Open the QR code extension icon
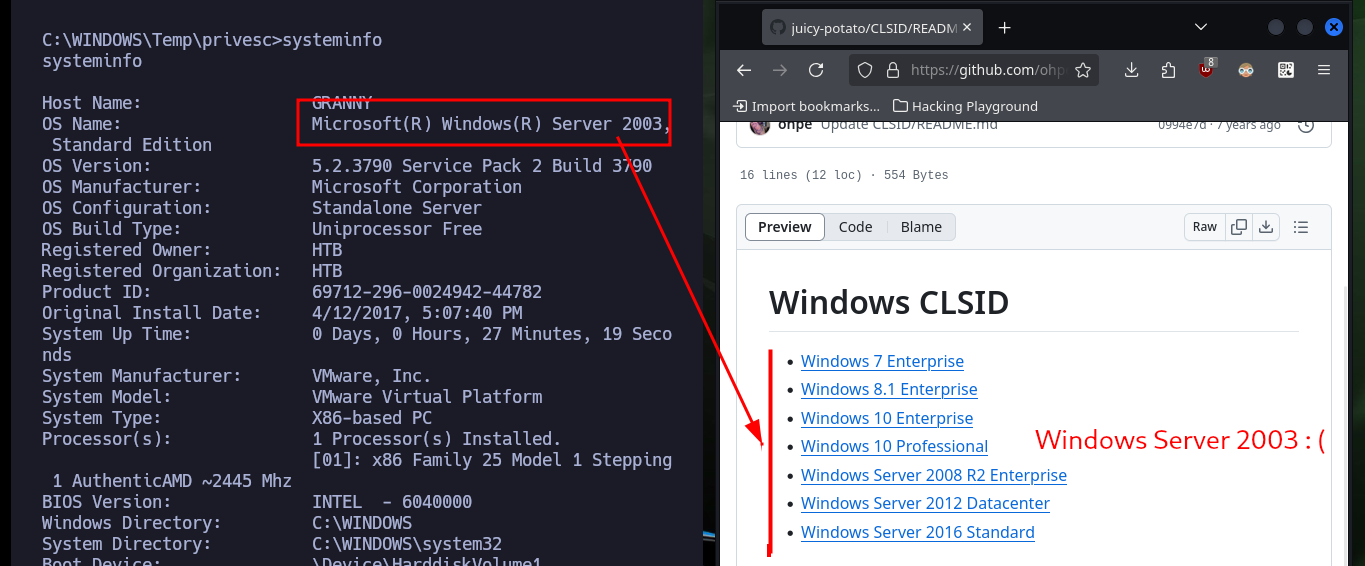This screenshot has height=566, width=1365. click(1286, 70)
